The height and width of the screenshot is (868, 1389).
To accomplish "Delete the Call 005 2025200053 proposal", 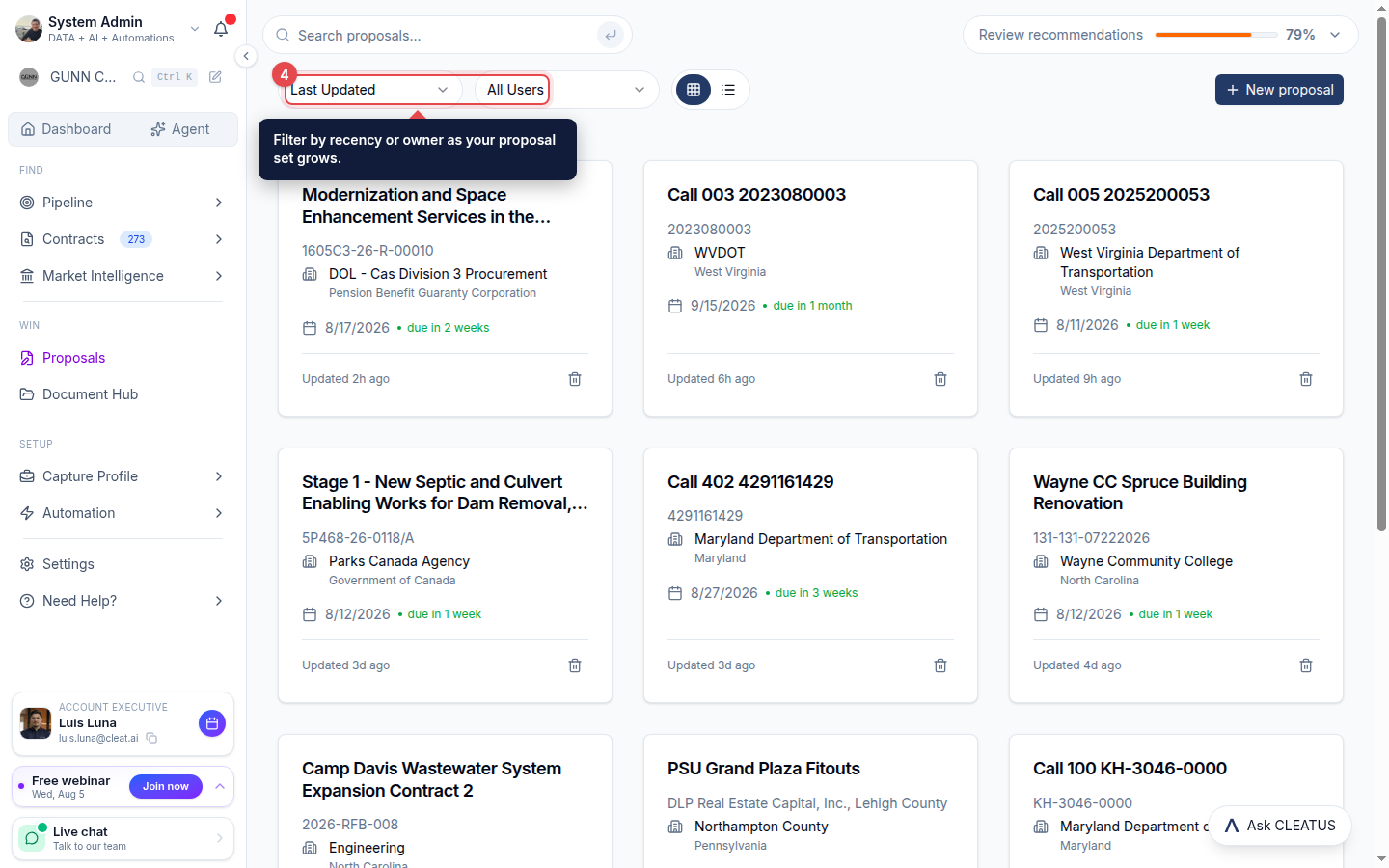I will (x=1306, y=379).
